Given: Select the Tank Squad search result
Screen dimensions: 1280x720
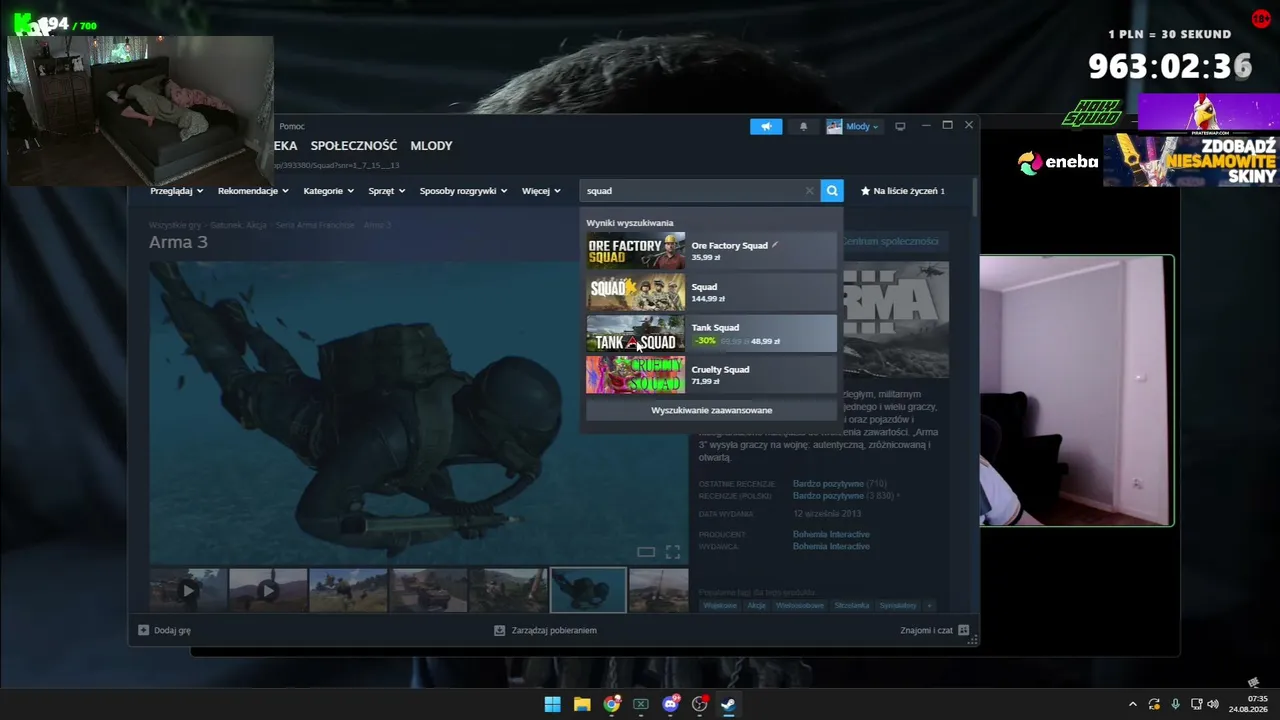Looking at the screenshot, I should pos(711,334).
